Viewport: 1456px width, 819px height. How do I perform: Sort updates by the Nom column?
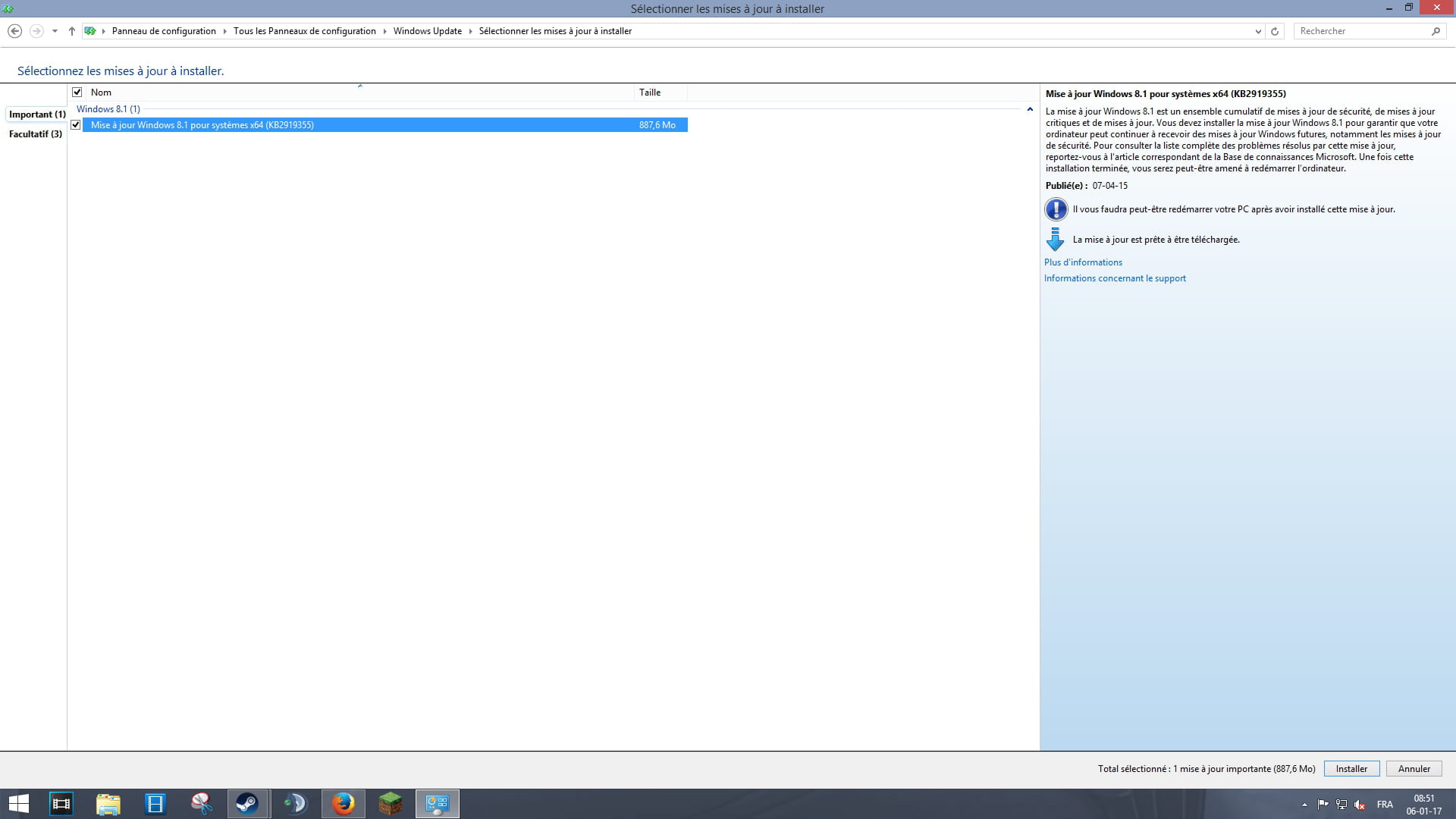(359, 93)
